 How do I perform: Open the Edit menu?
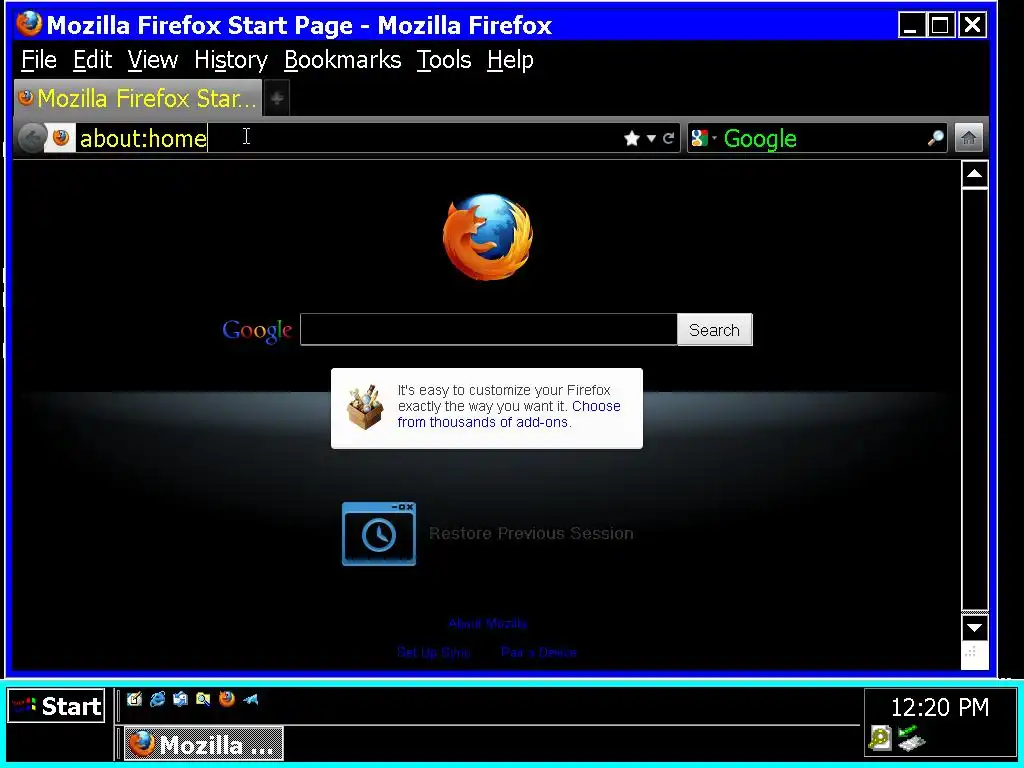click(92, 60)
